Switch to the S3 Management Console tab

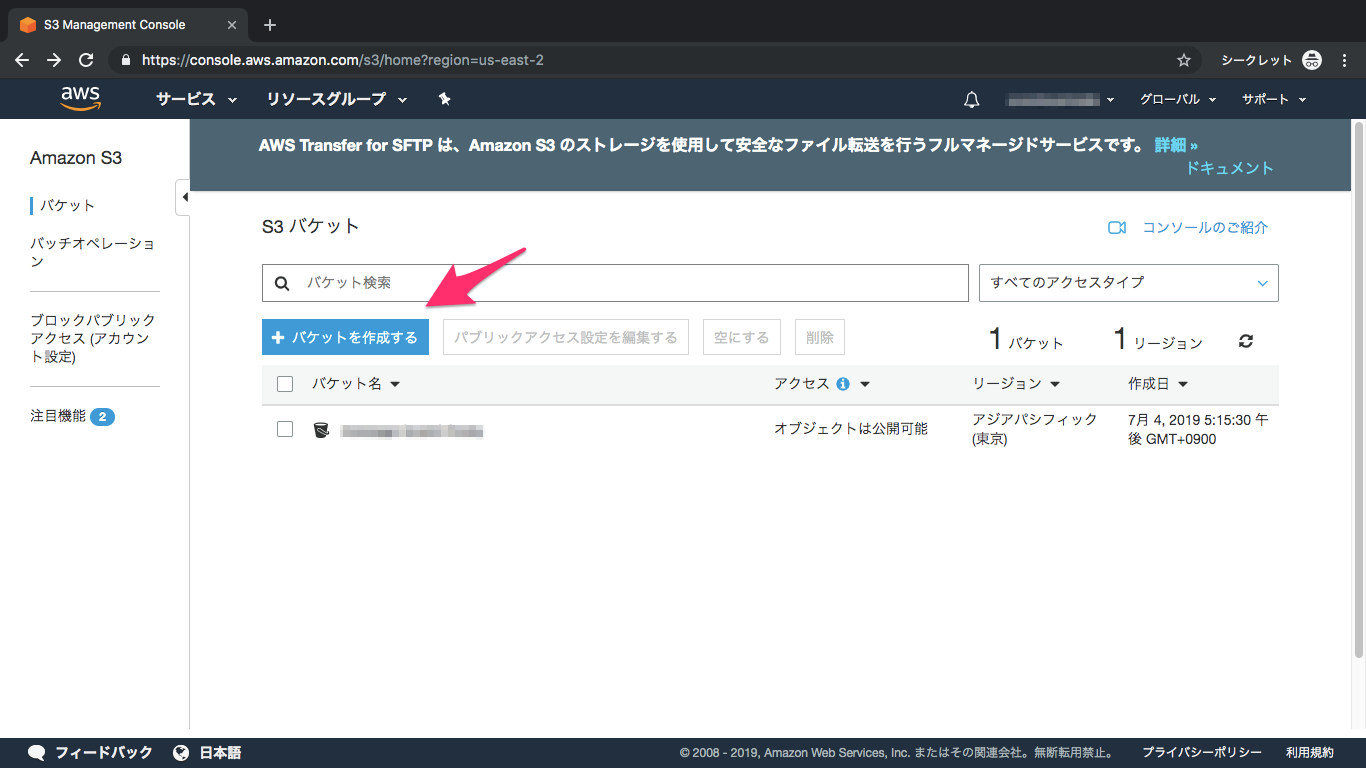pos(128,25)
